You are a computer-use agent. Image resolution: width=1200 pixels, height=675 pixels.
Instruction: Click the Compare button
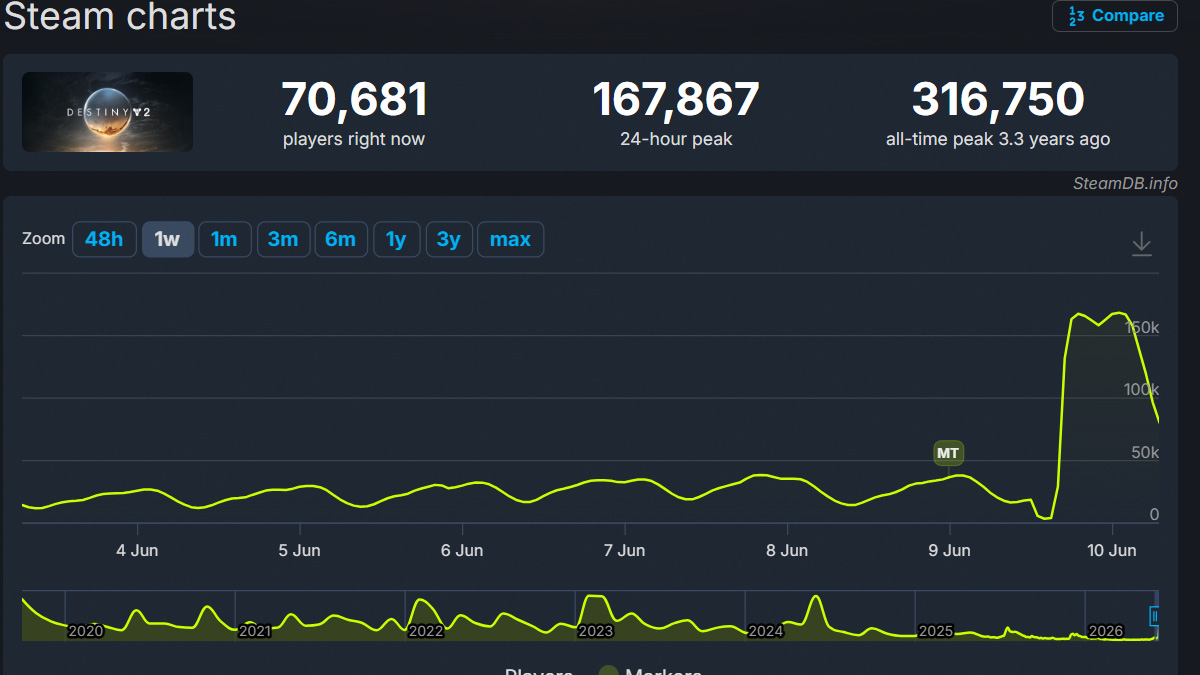[x=1115, y=16]
